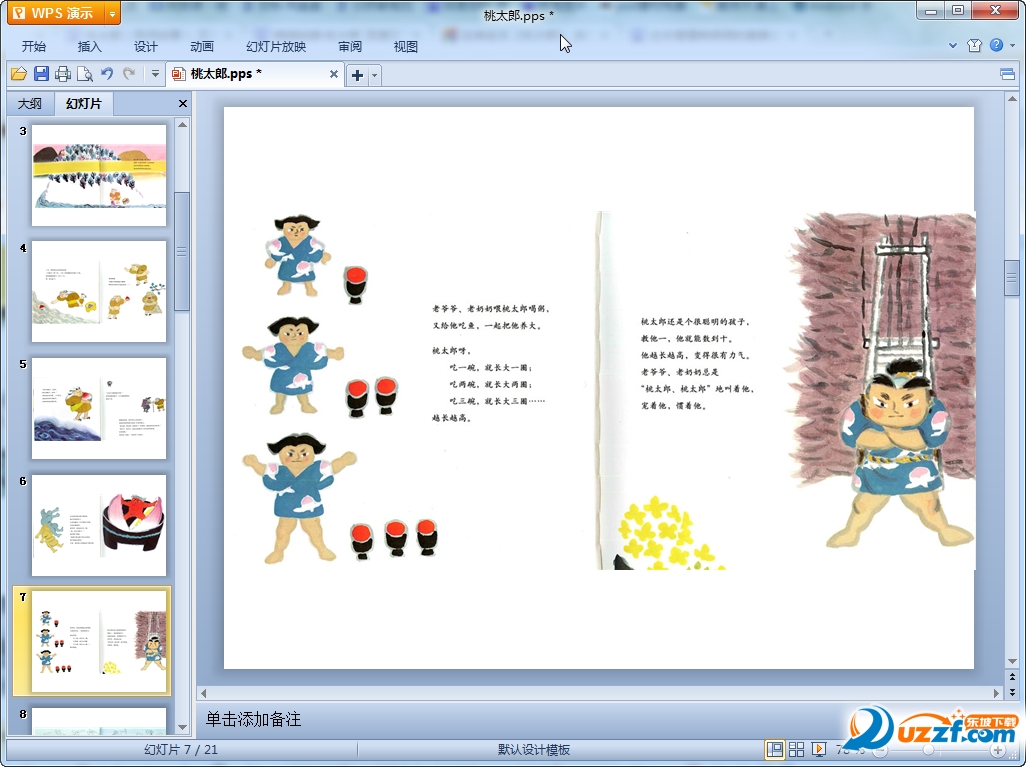Screen dimensions: 1026x767
Task: Click the thumbnail pane scrollbar up arrow
Action: [x=183, y=124]
